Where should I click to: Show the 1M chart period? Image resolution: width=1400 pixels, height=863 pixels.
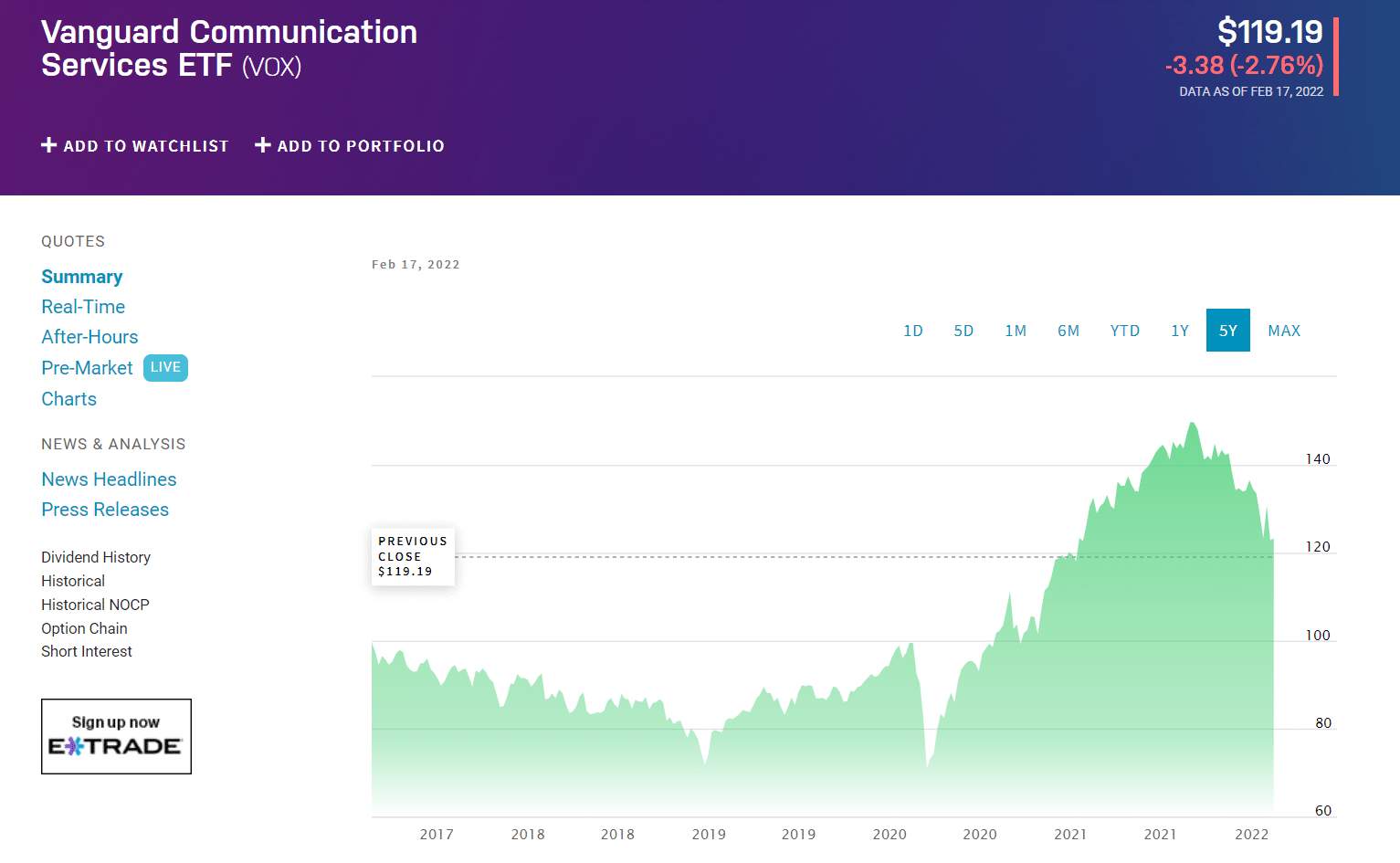[x=1016, y=331]
